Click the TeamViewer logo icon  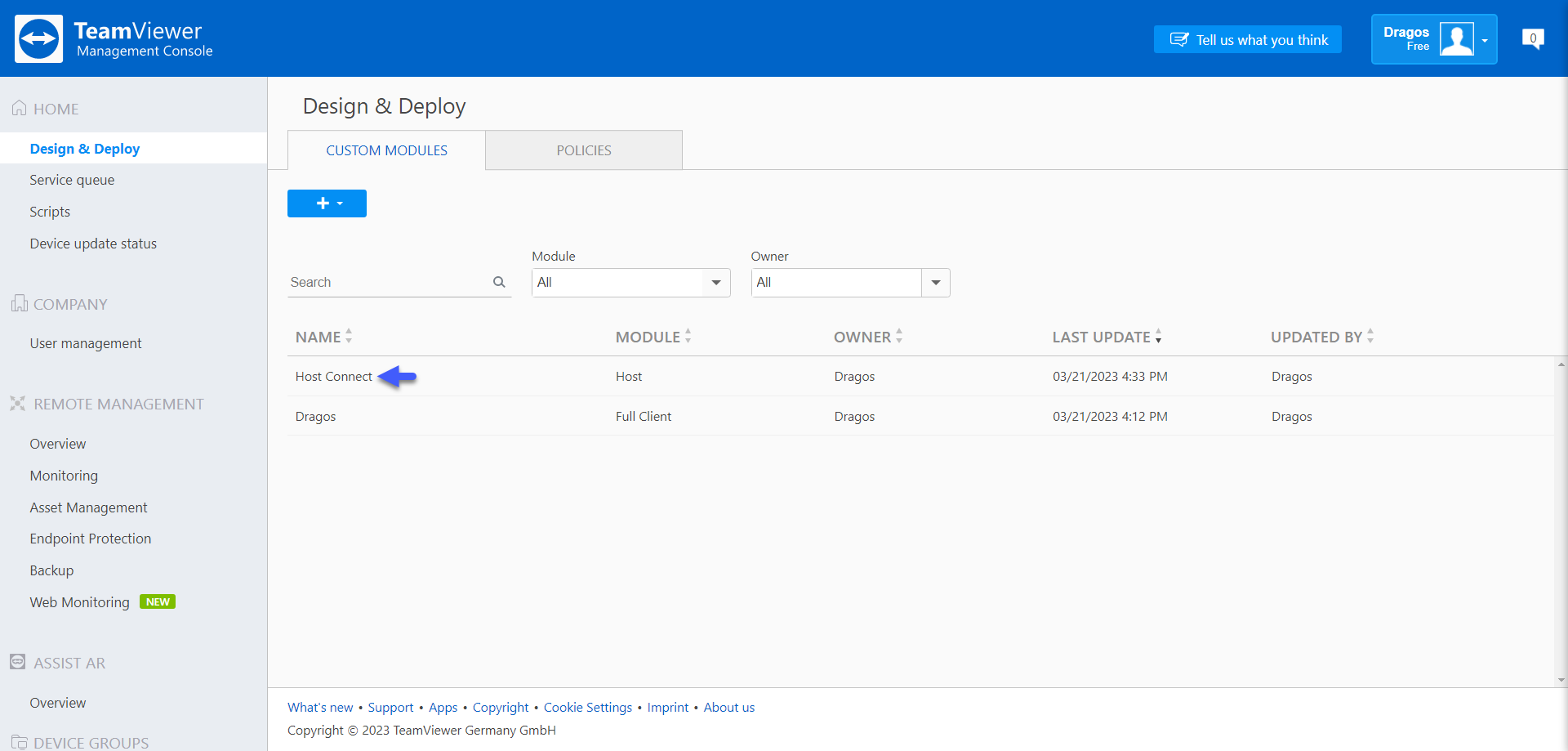point(38,38)
